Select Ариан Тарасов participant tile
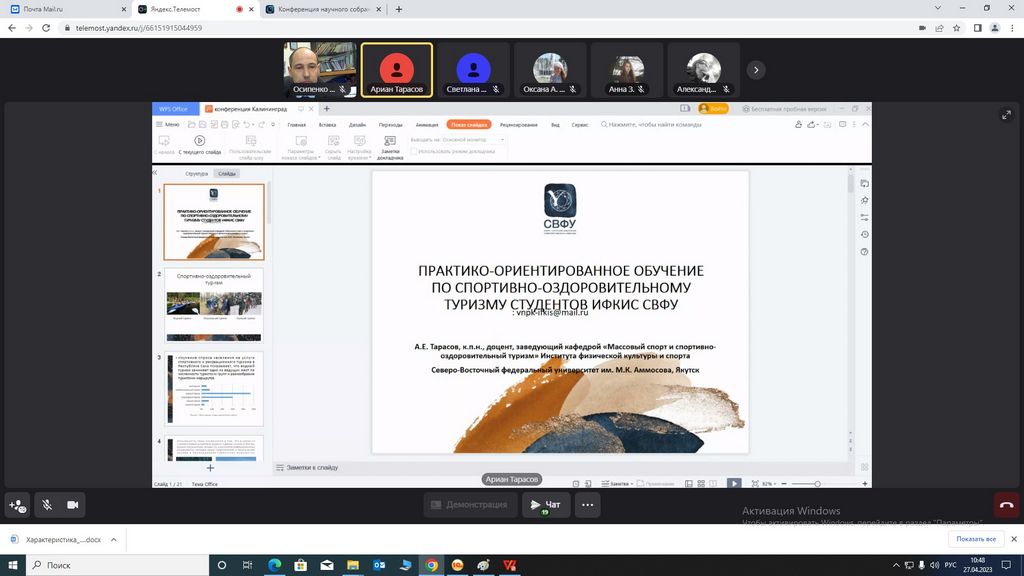1024x576 pixels. (397, 70)
